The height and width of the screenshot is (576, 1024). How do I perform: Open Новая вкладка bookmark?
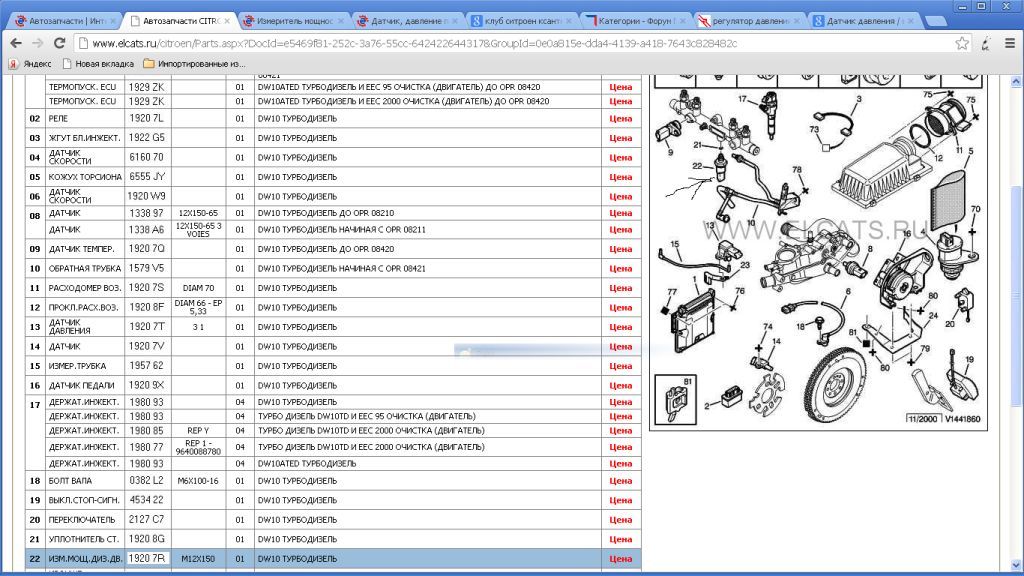coord(98,63)
